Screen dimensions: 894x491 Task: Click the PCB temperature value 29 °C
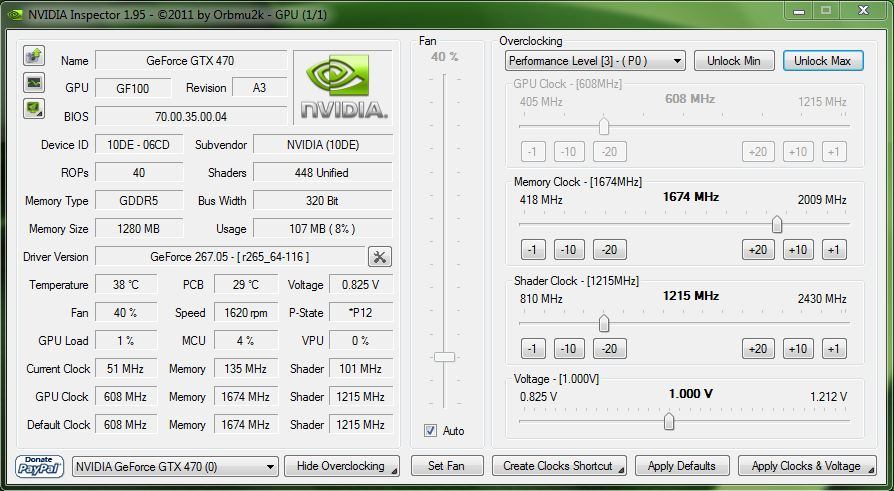tap(246, 285)
